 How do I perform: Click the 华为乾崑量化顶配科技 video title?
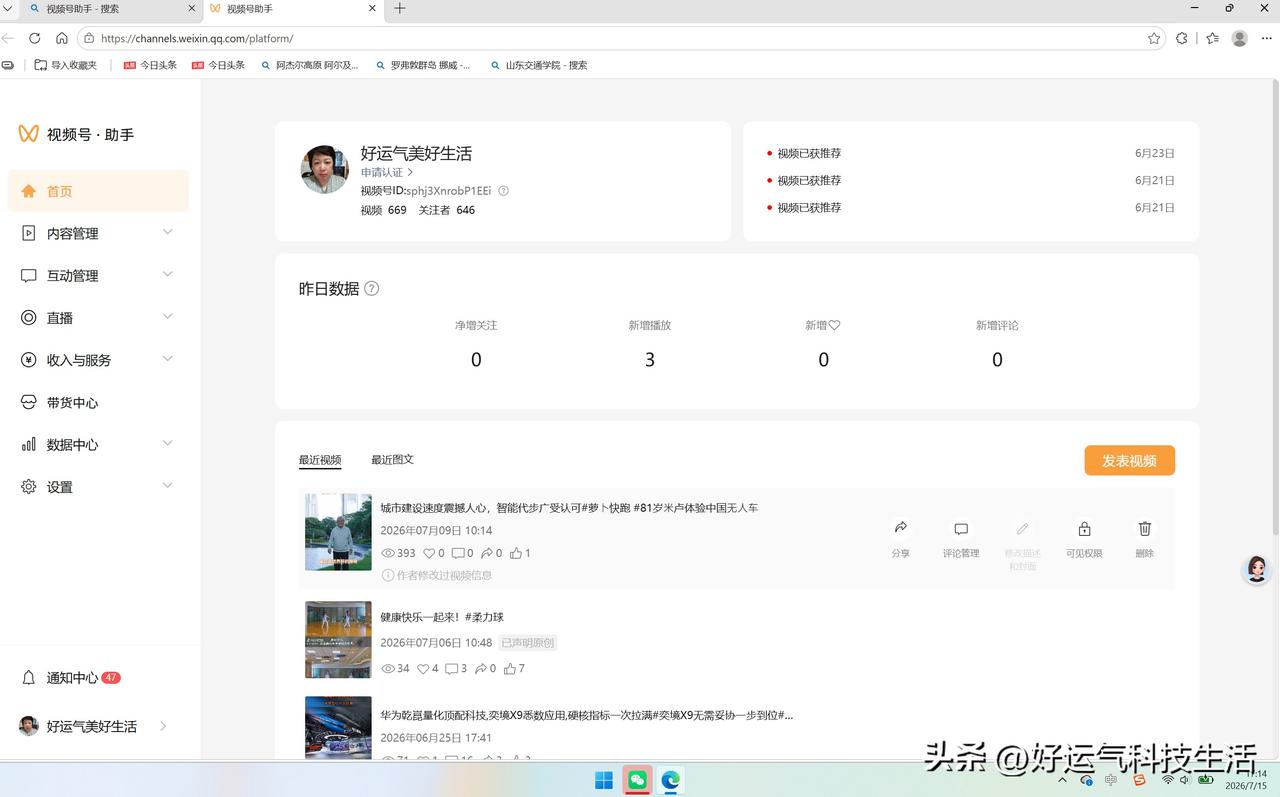pyautogui.click(x=586, y=715)
